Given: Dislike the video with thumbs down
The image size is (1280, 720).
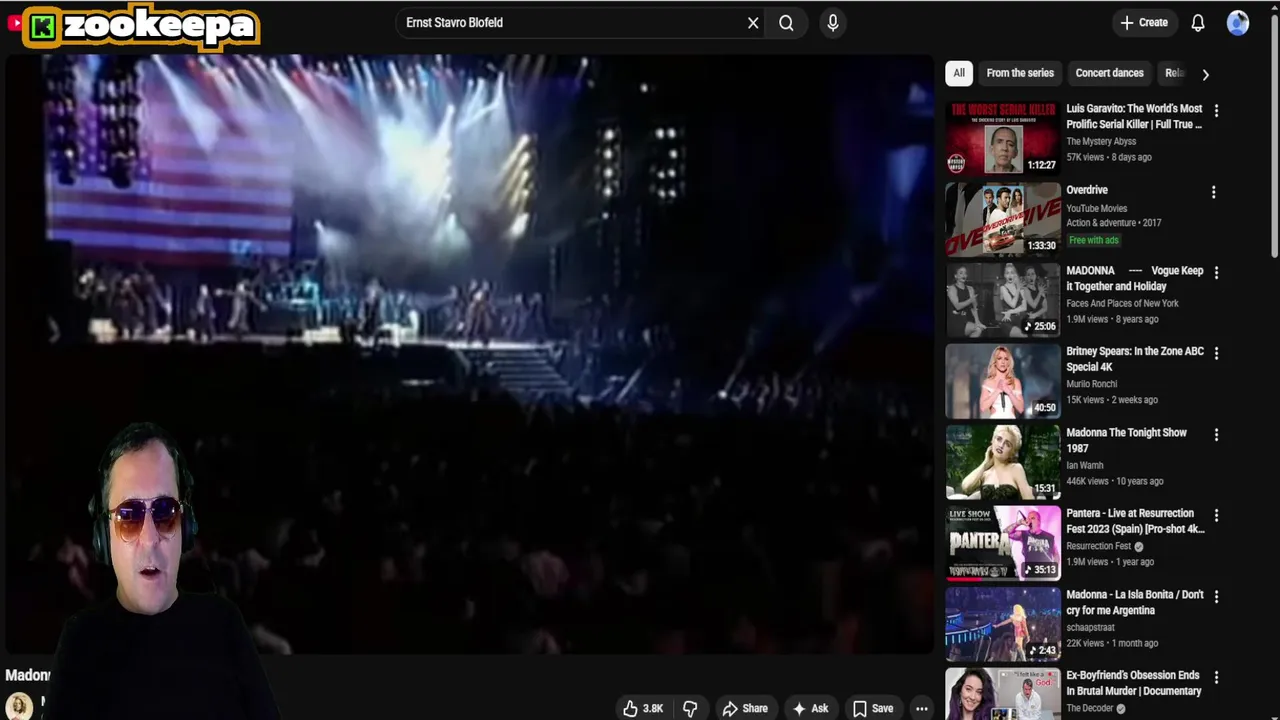Looking at the screenshot, I should 690,708.
